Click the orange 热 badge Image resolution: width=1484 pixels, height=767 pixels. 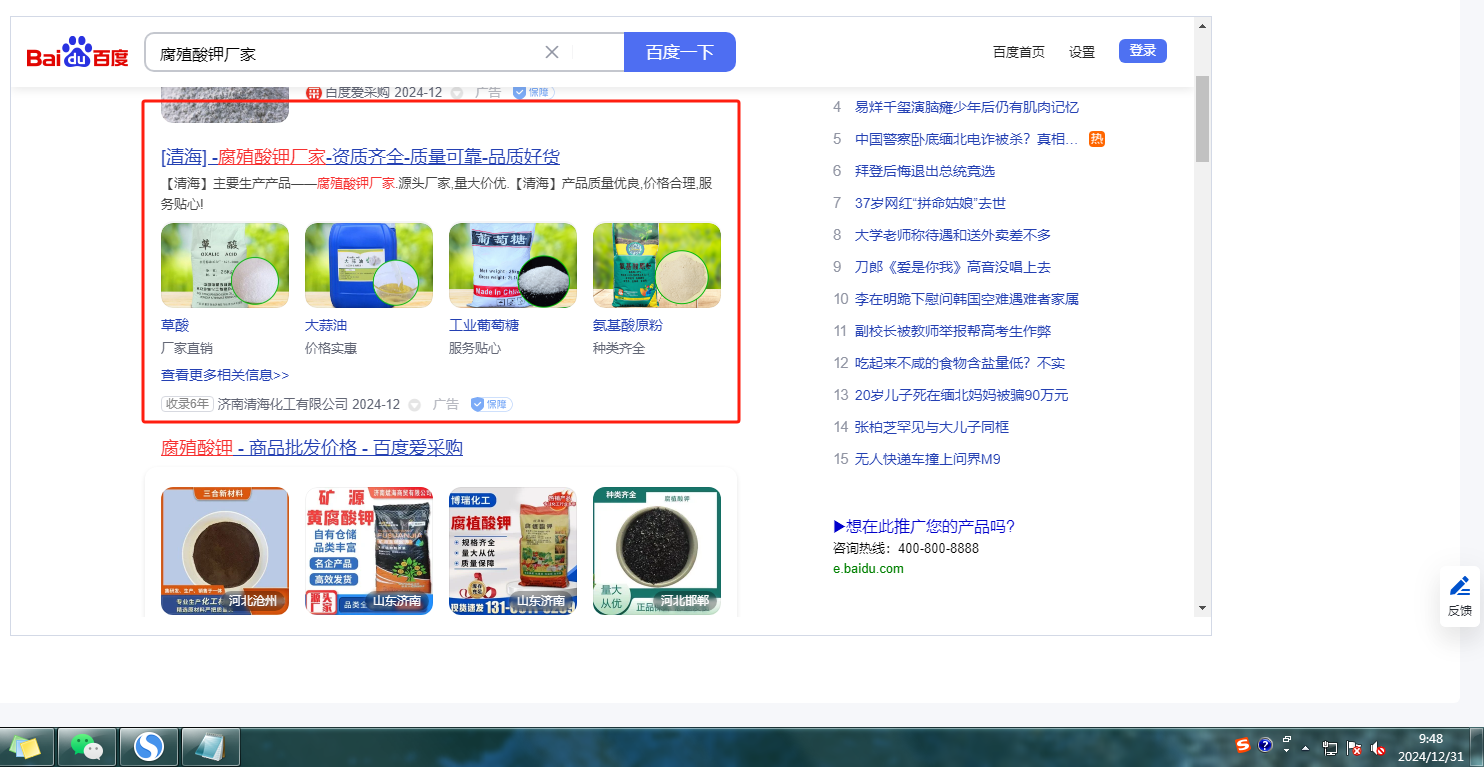pos(1097,139)
